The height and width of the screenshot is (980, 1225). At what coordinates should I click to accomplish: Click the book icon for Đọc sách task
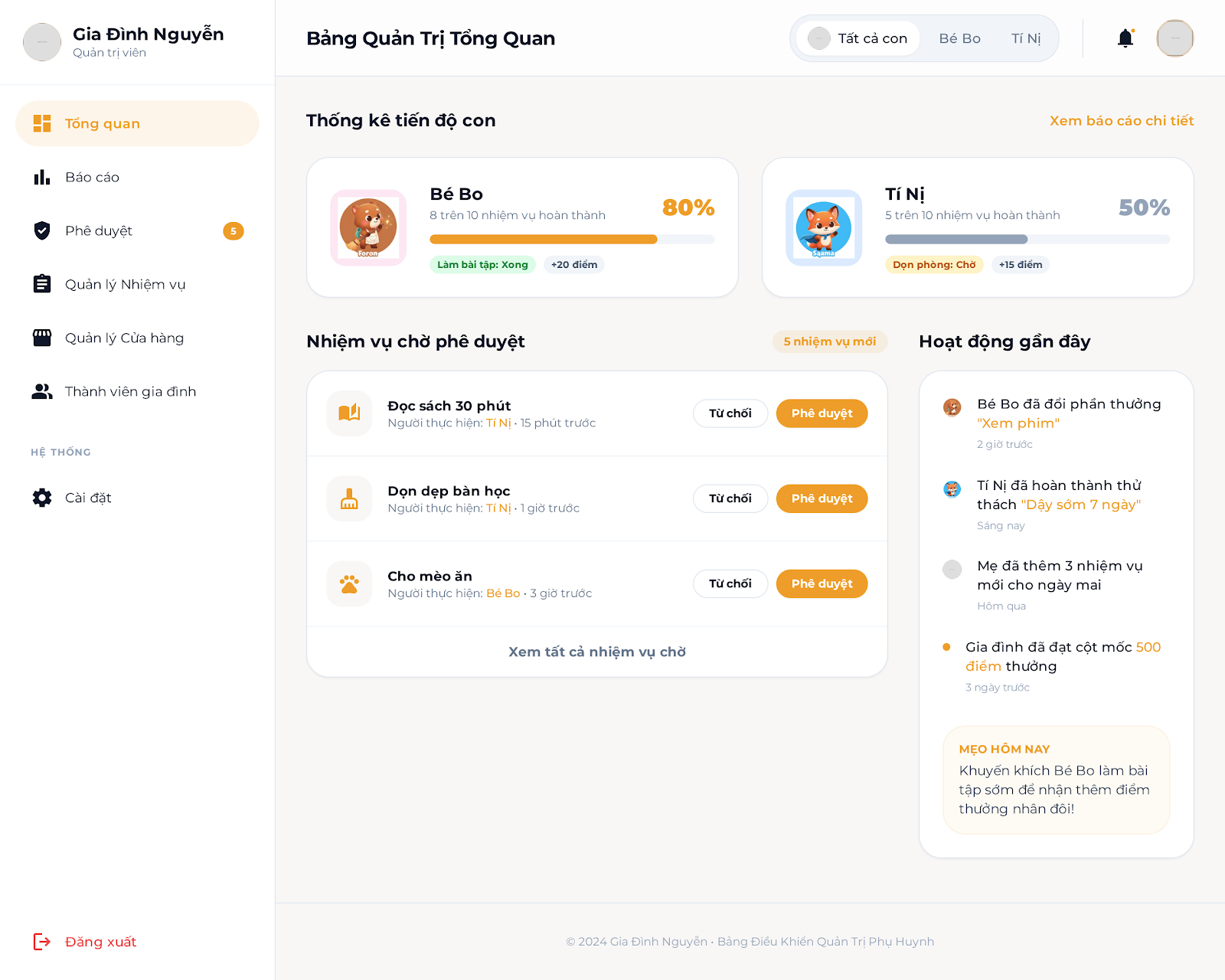click(x=349, y=413)
